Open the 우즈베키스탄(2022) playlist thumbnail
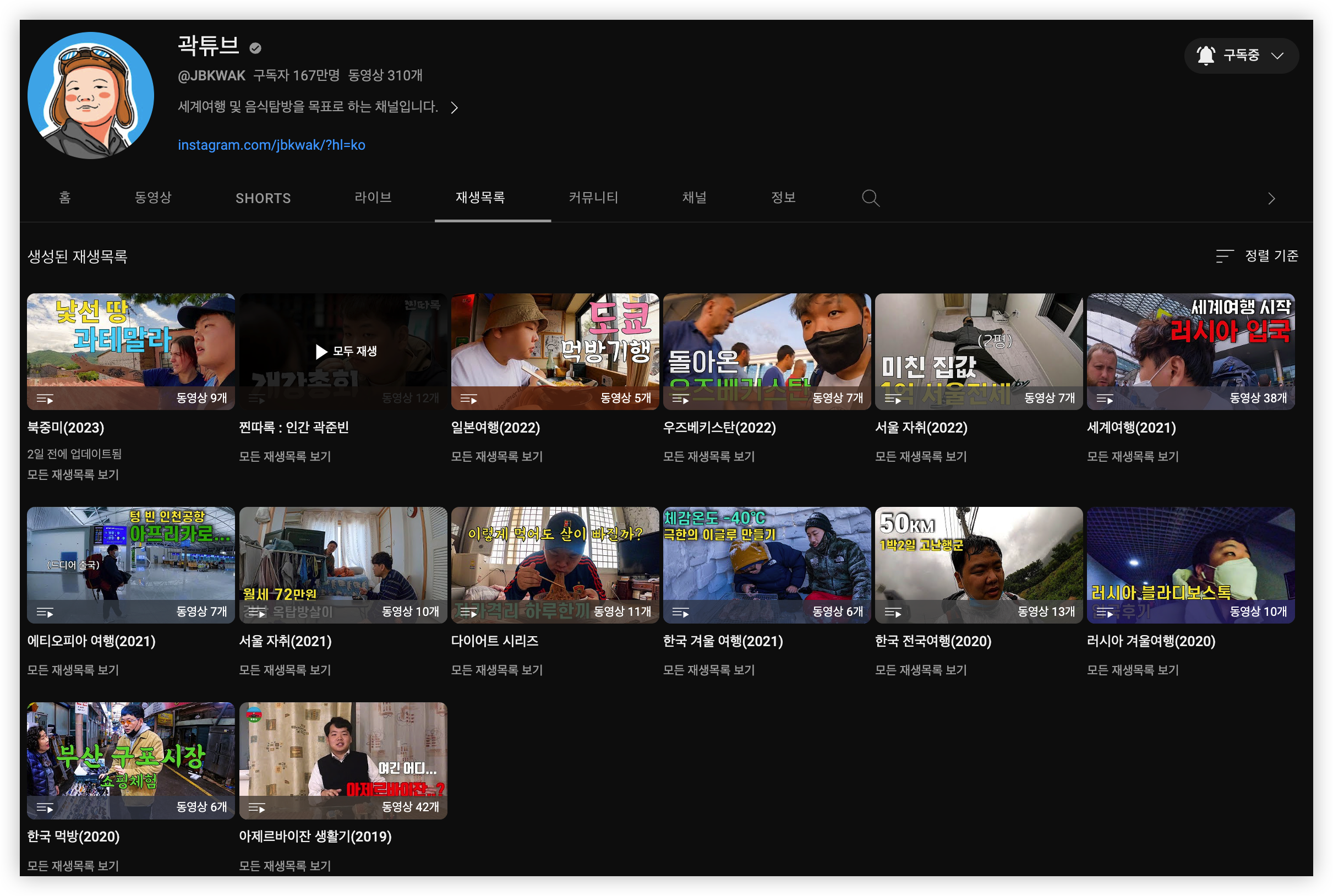 pos(767,351)
